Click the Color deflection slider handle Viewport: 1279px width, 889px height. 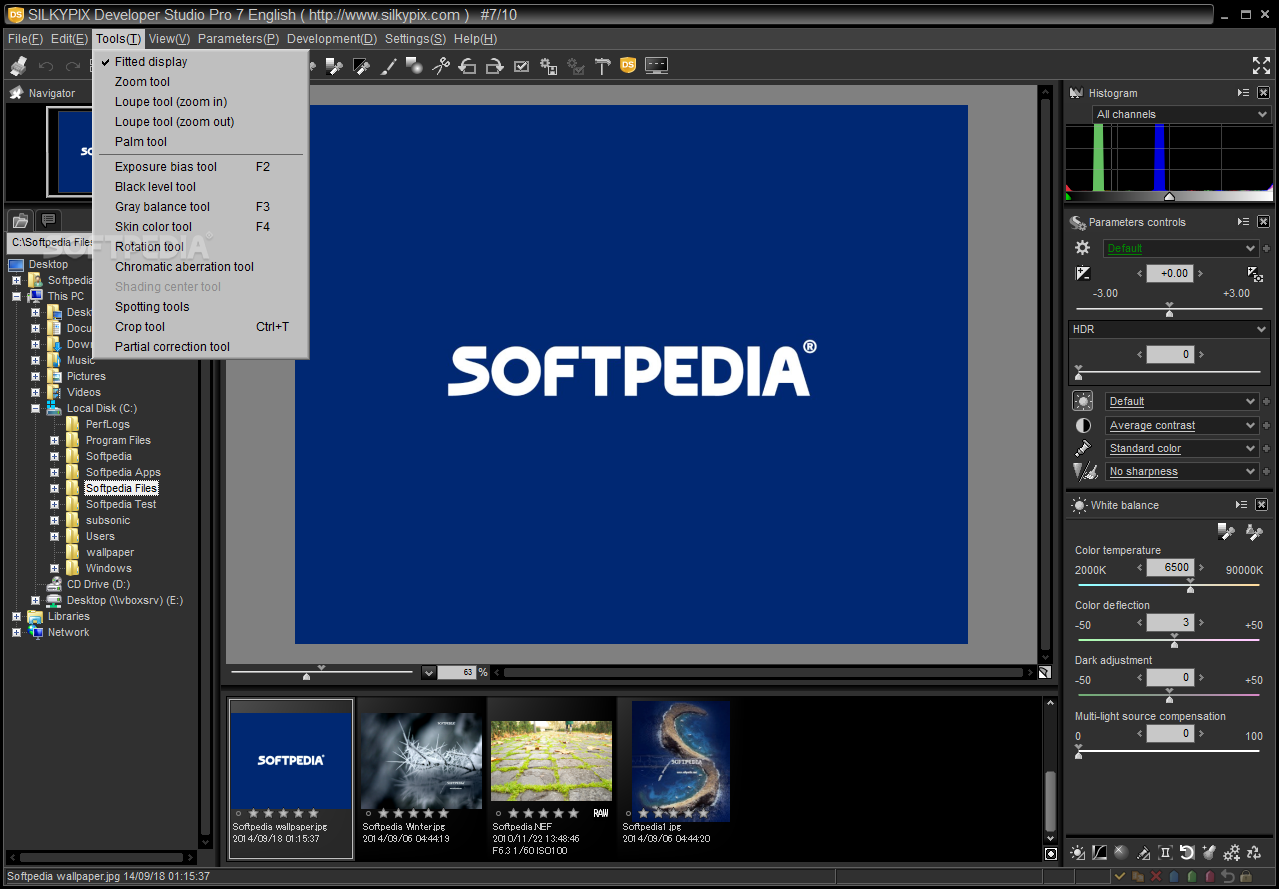pos(1174,643)
